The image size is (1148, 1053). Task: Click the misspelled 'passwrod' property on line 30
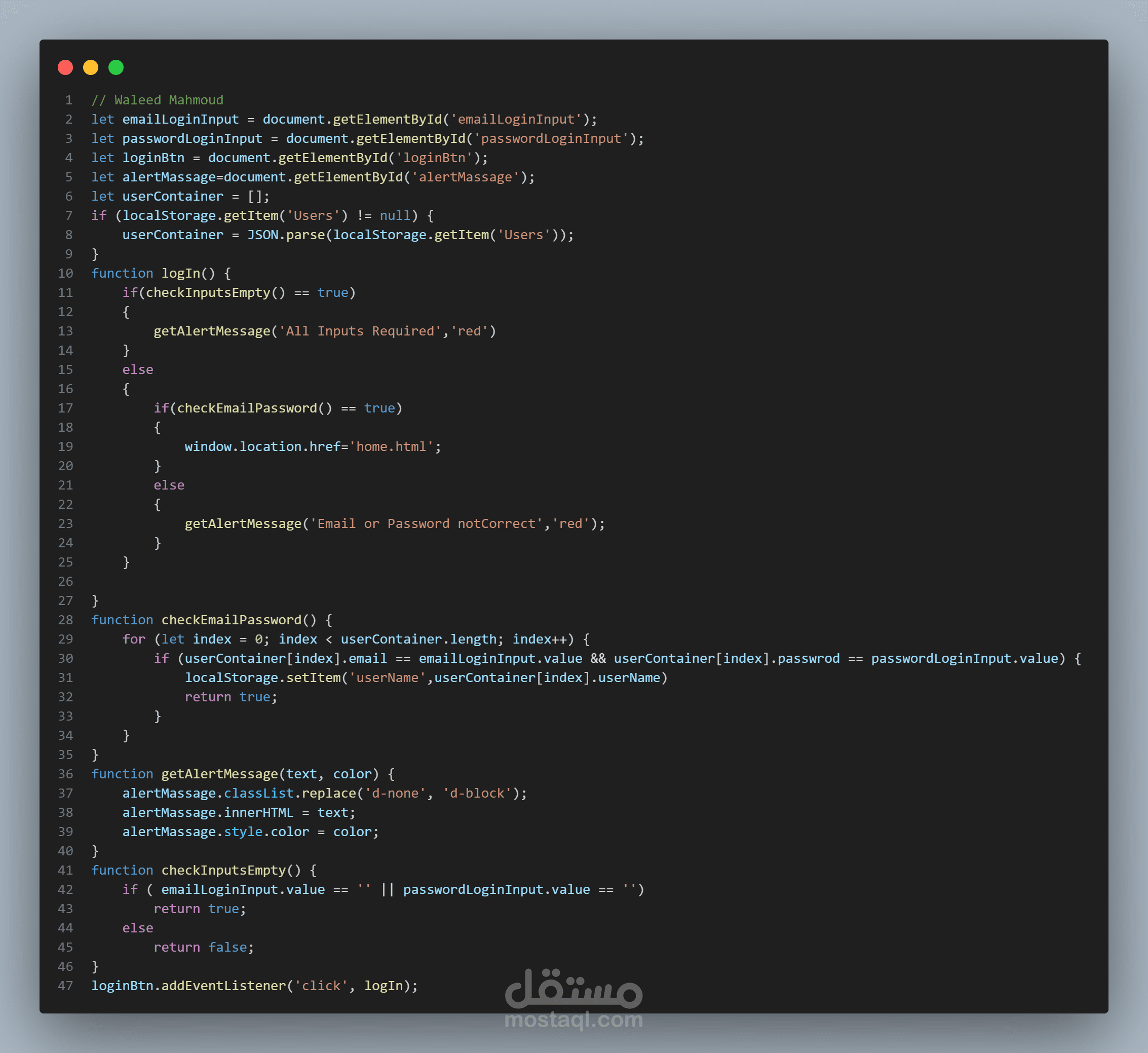(809, 659)
